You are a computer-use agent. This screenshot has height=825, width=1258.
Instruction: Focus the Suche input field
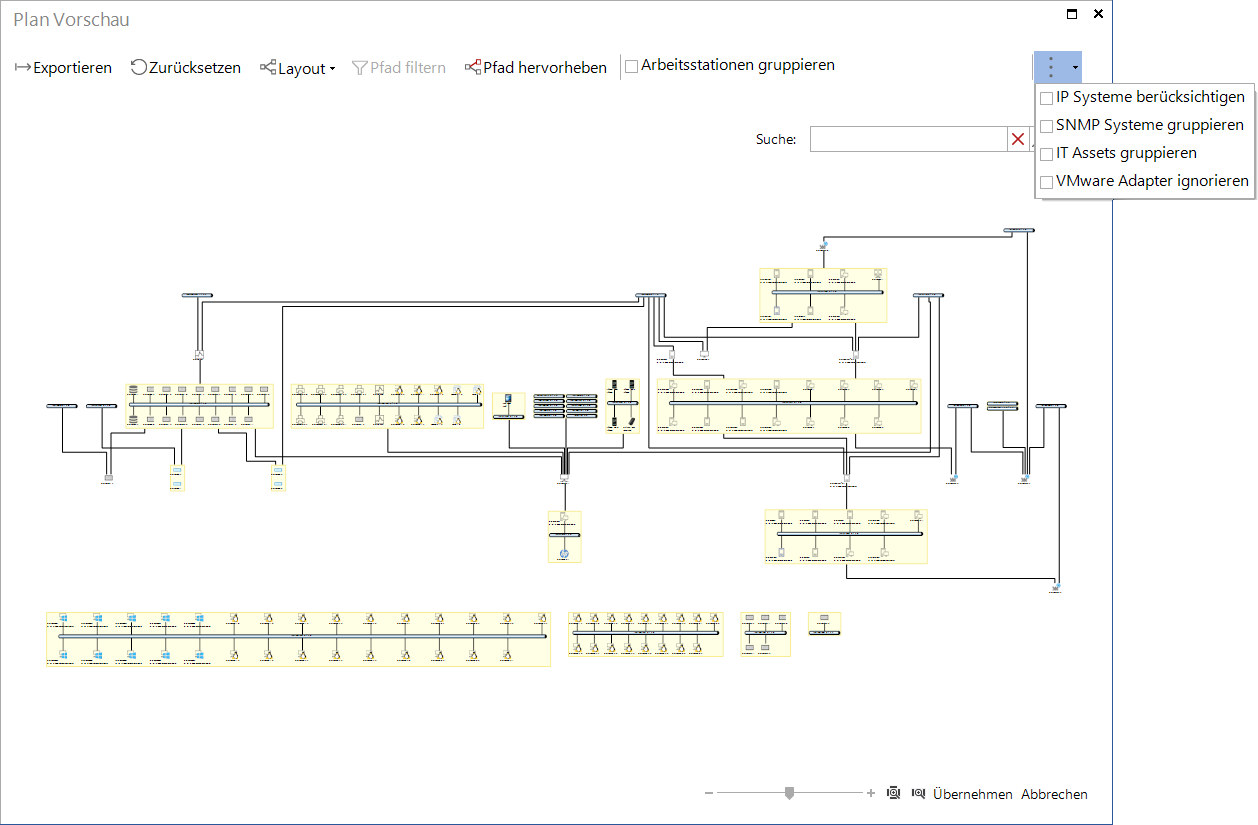[908, 139]
